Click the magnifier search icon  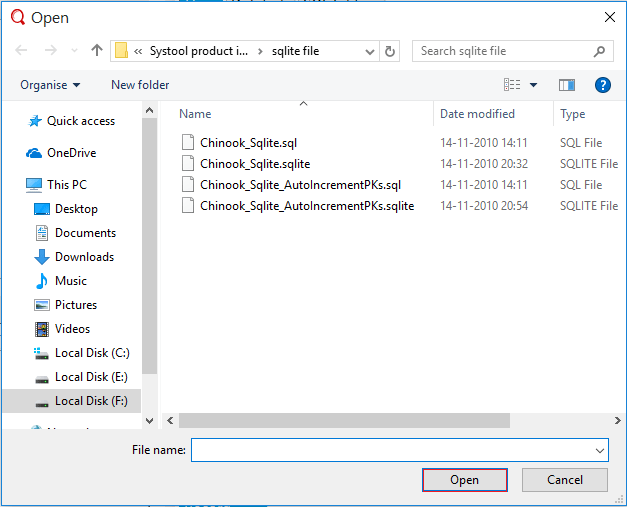pyautogui.click(x=599, y=51)
